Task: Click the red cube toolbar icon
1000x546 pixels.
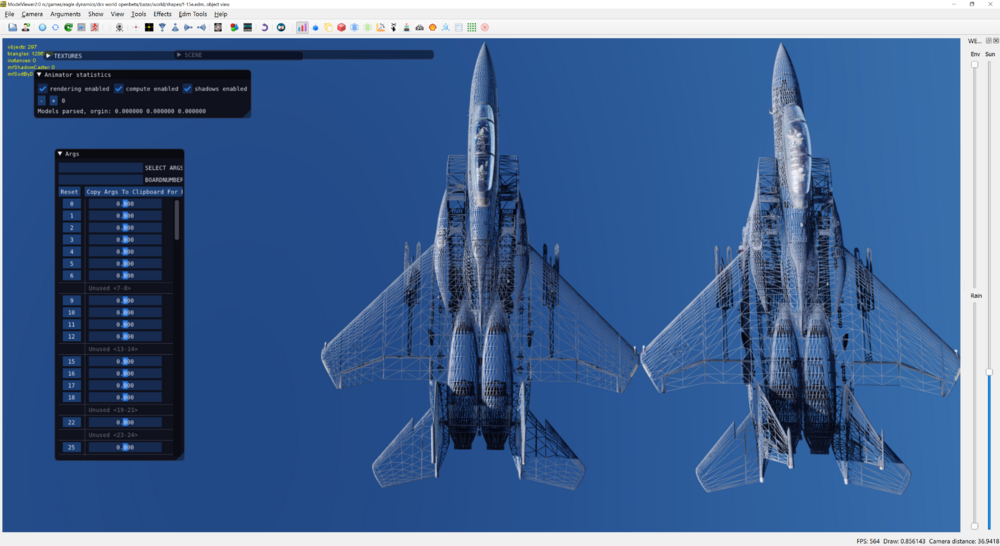Action: click(x=341, y=27)
